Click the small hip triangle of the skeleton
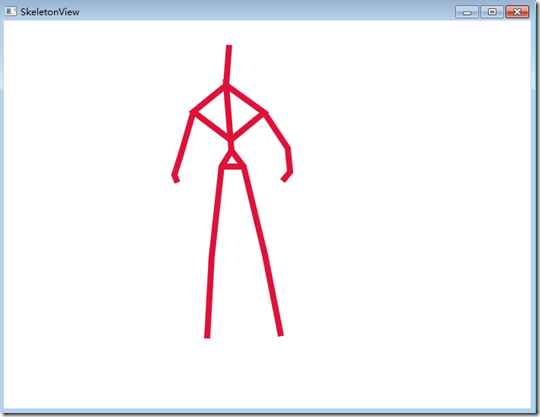540x417 pixels. [232, 160]
